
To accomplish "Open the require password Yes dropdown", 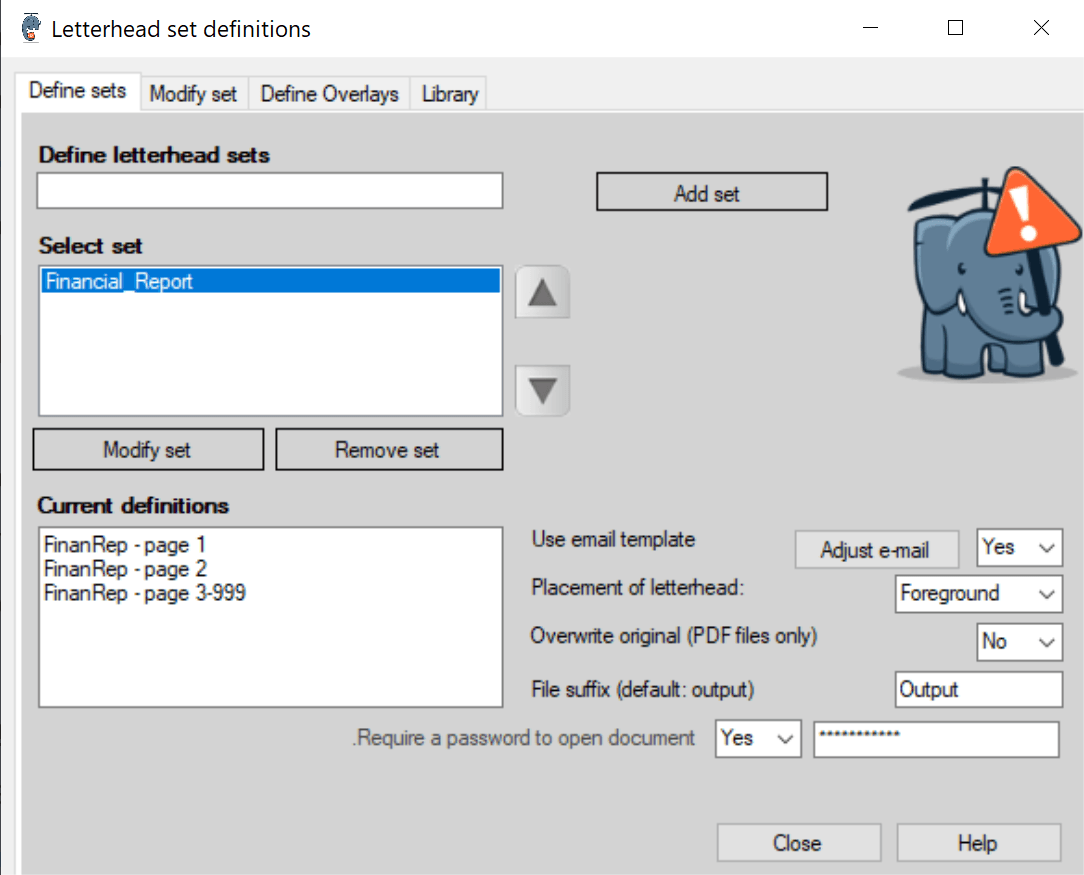I will click(758, 739).
